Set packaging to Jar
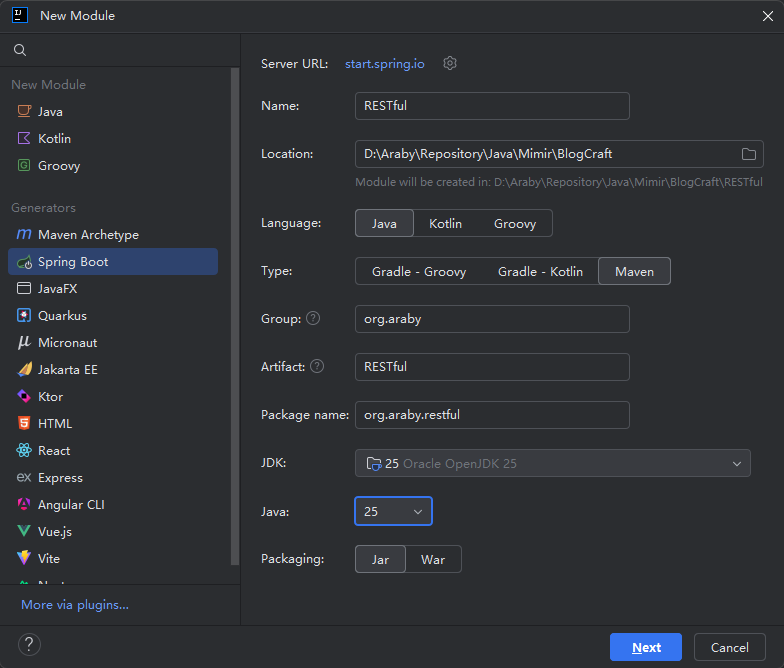 (x=380, y=559)
